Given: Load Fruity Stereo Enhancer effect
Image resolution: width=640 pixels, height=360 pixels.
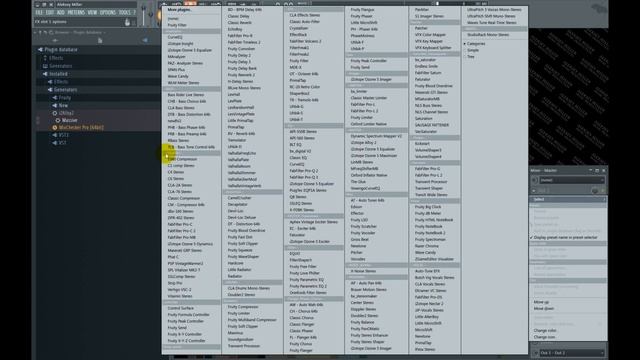Looking at the screenshot, I should point(369,335).
